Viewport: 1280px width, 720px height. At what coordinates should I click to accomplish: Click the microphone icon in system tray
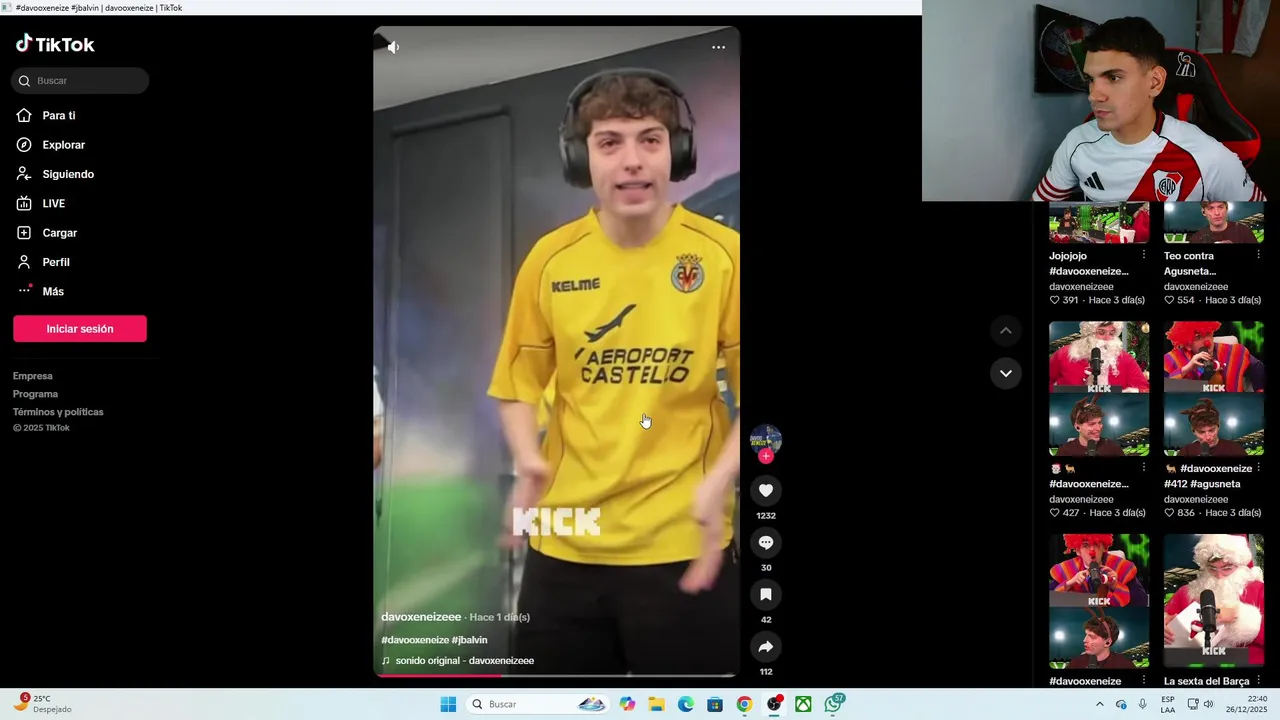coord(1143,704)
